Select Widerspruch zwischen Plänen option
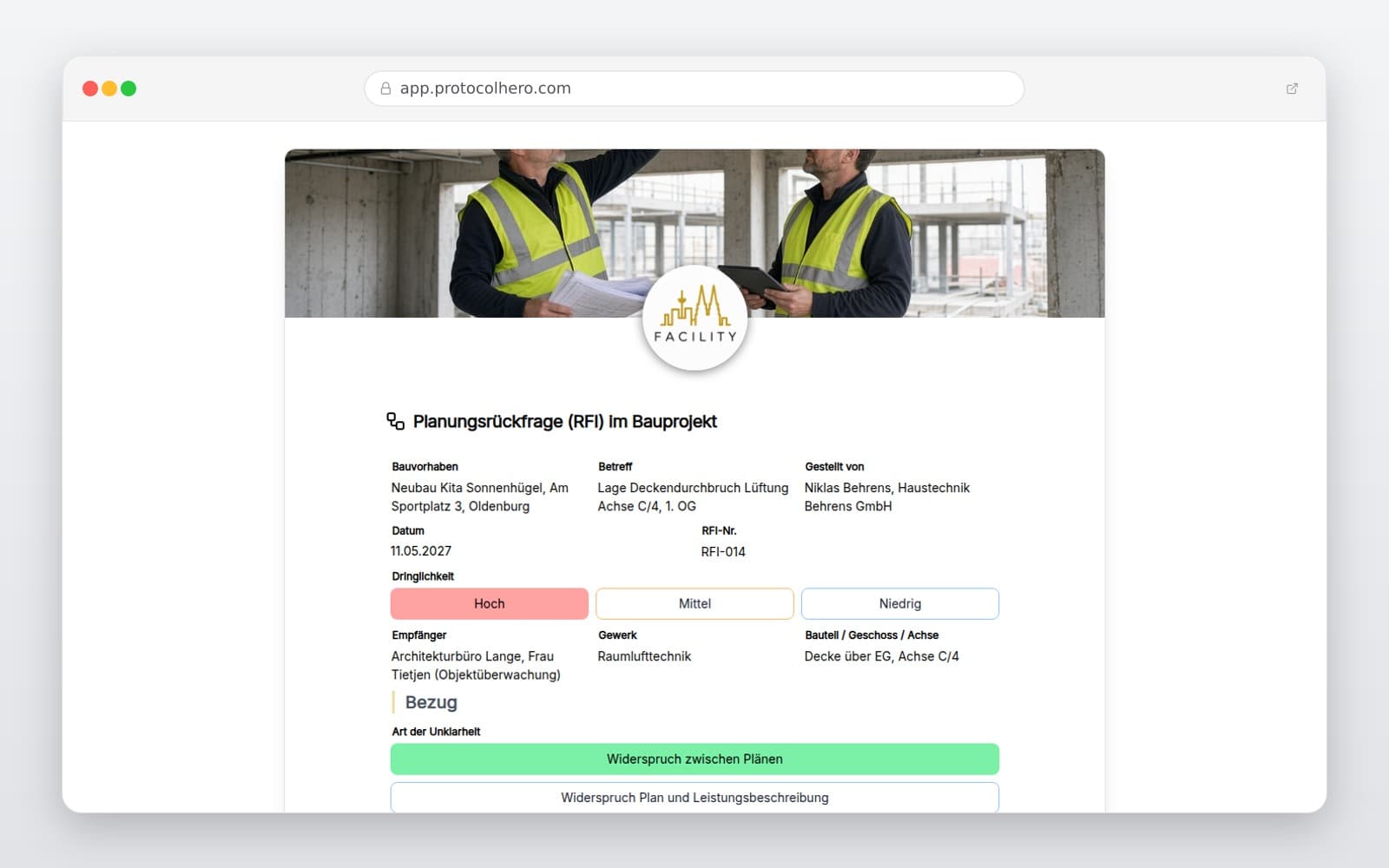The height and width of the screenshot is (868, 1389). tap(694, 759)
